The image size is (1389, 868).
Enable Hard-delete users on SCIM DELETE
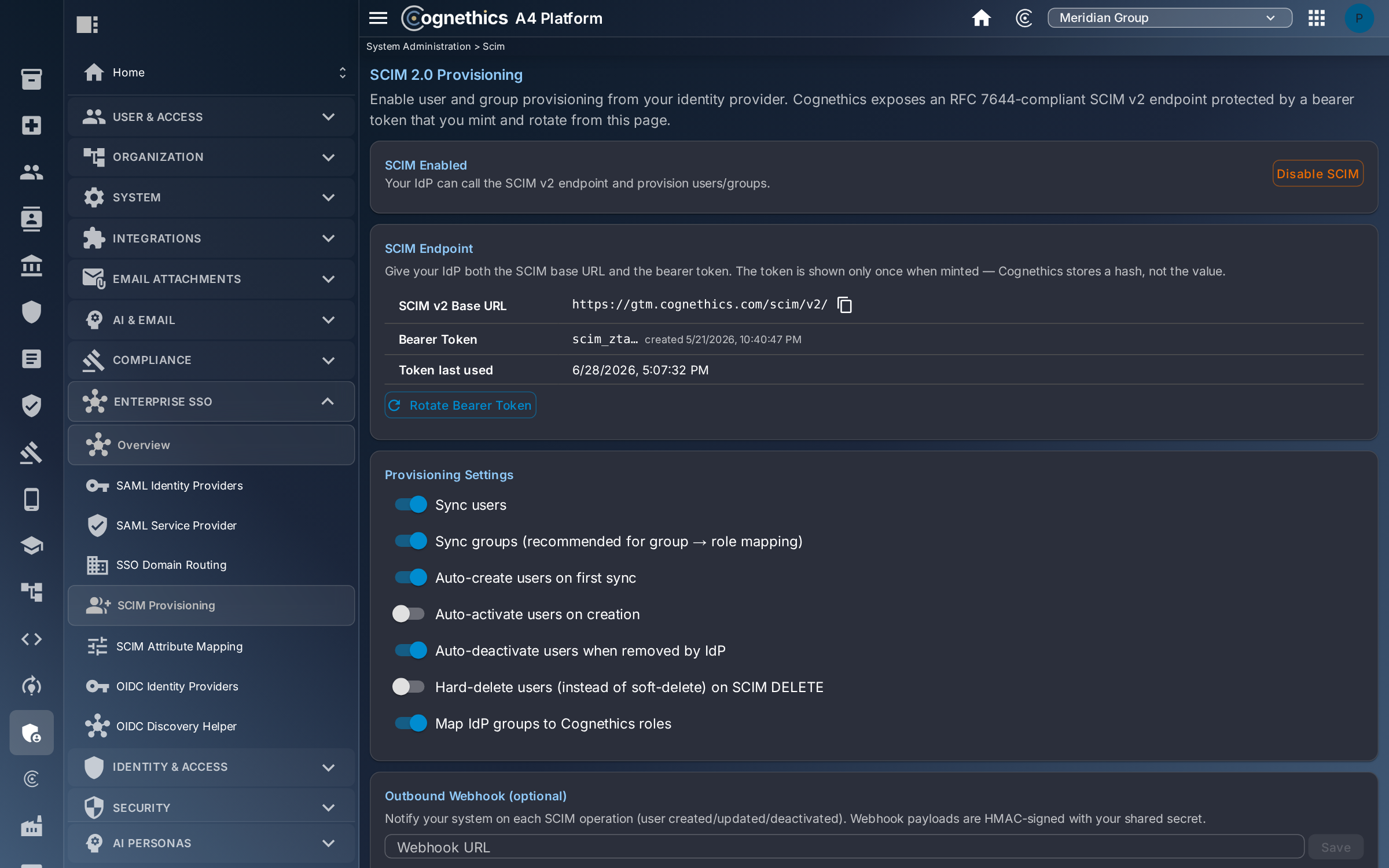coord(408,687)
